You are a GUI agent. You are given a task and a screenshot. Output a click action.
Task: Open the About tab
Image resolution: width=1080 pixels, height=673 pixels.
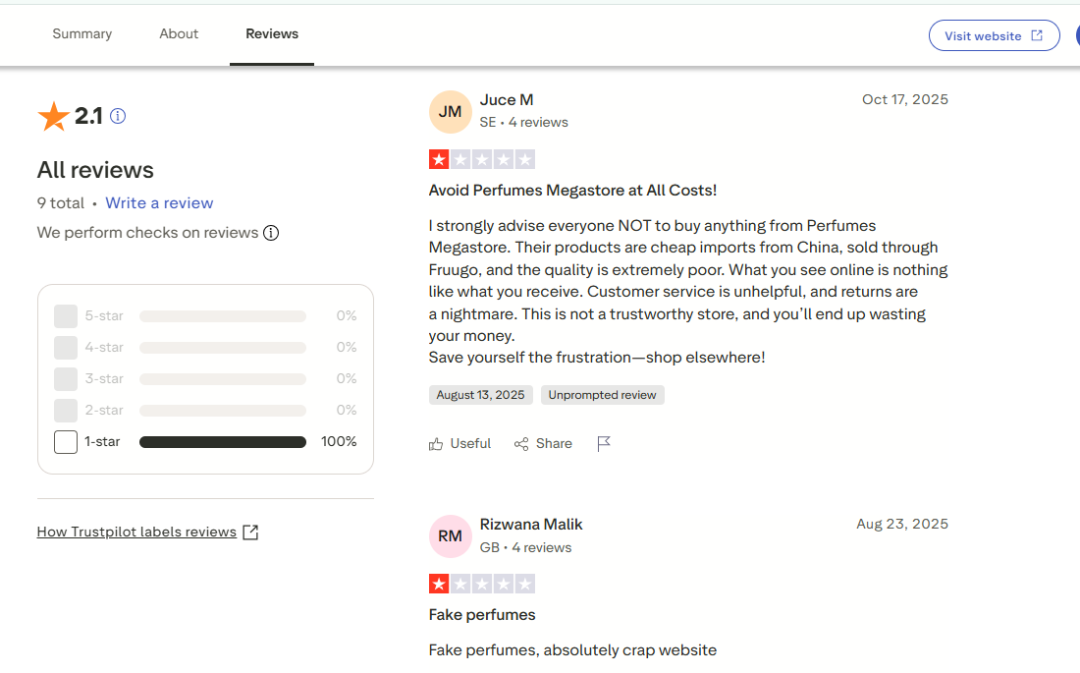(179, 34)
